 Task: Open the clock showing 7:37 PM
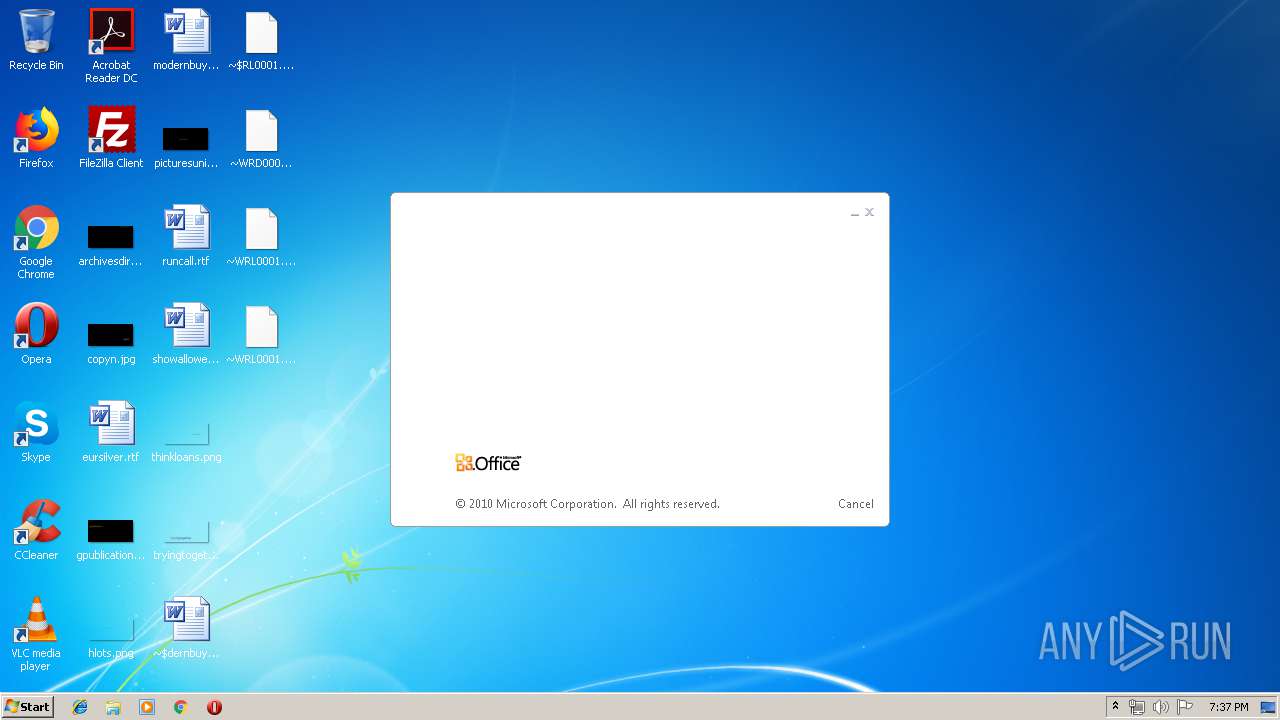click(x=1228, y=707)
